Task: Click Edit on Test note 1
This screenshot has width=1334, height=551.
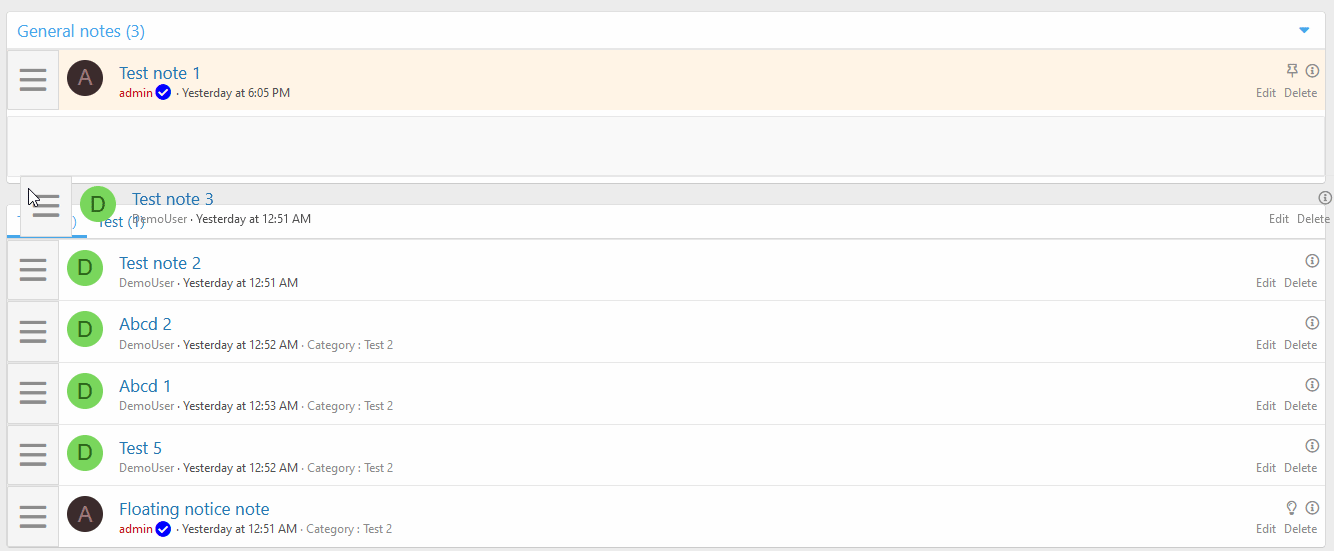Action: pyautogui.click(x=1266, y=93)
